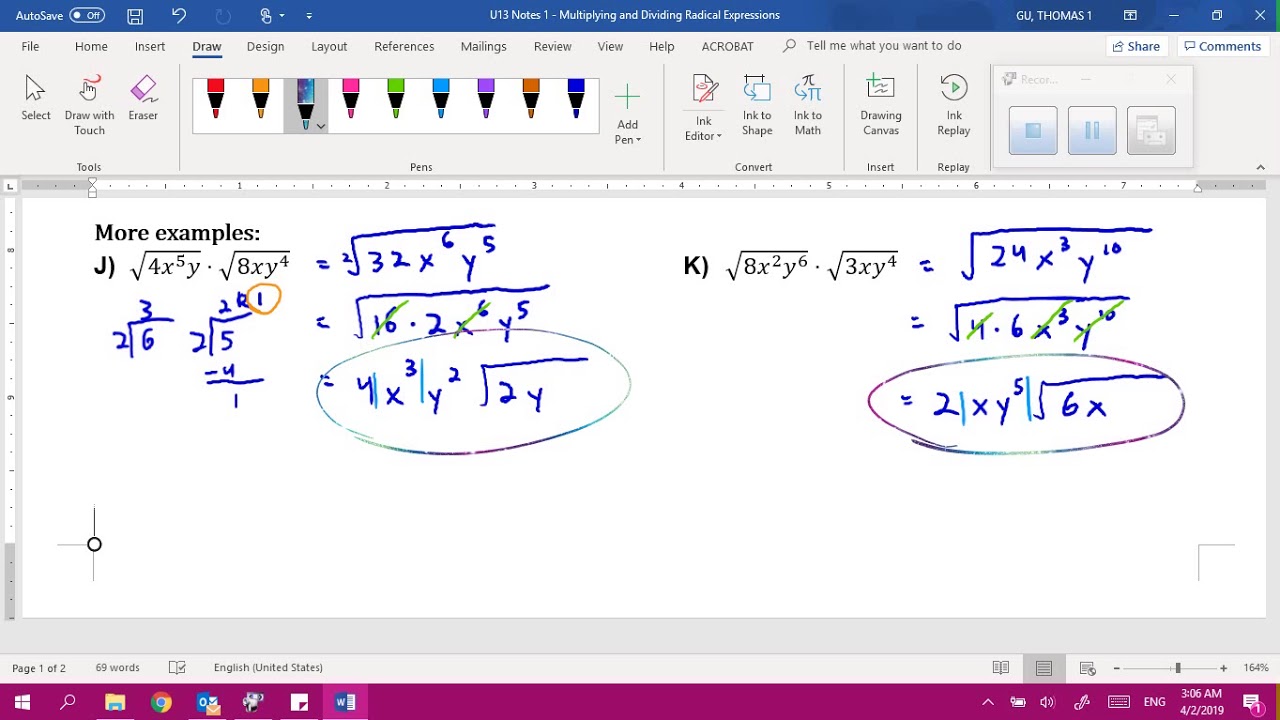Stop the screen recording
This screenshot has width=1280, height=720.
click(1033, 130)
